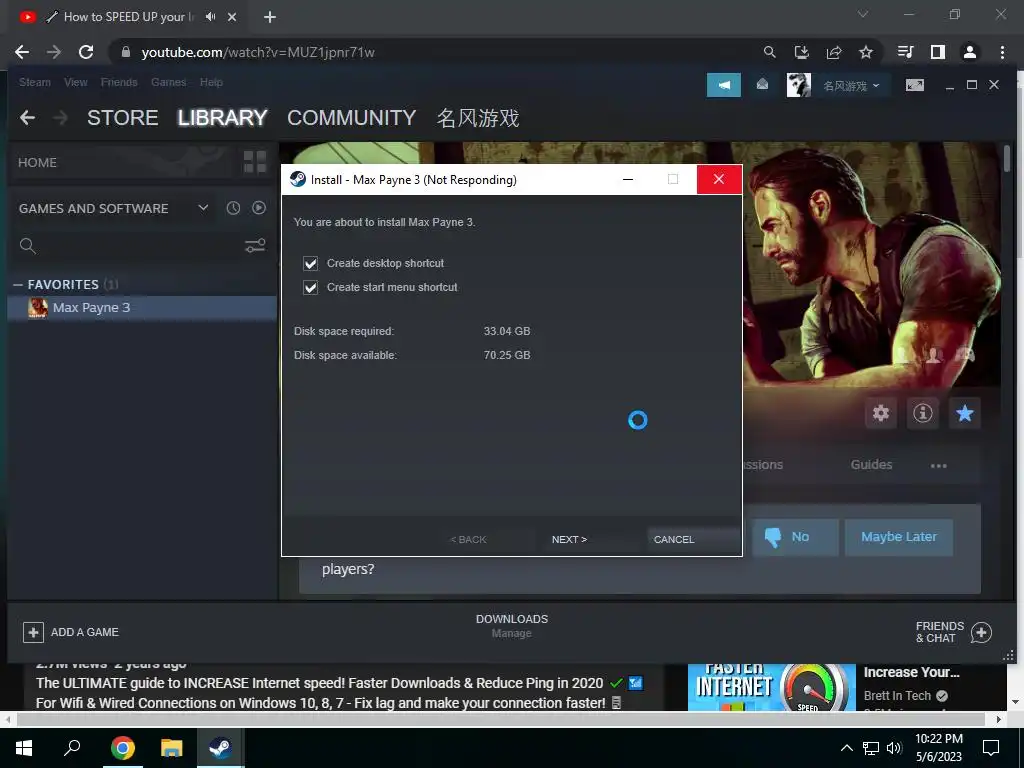
Task: Click the BACK button in install dialog
Action: [x=468, y=539]
